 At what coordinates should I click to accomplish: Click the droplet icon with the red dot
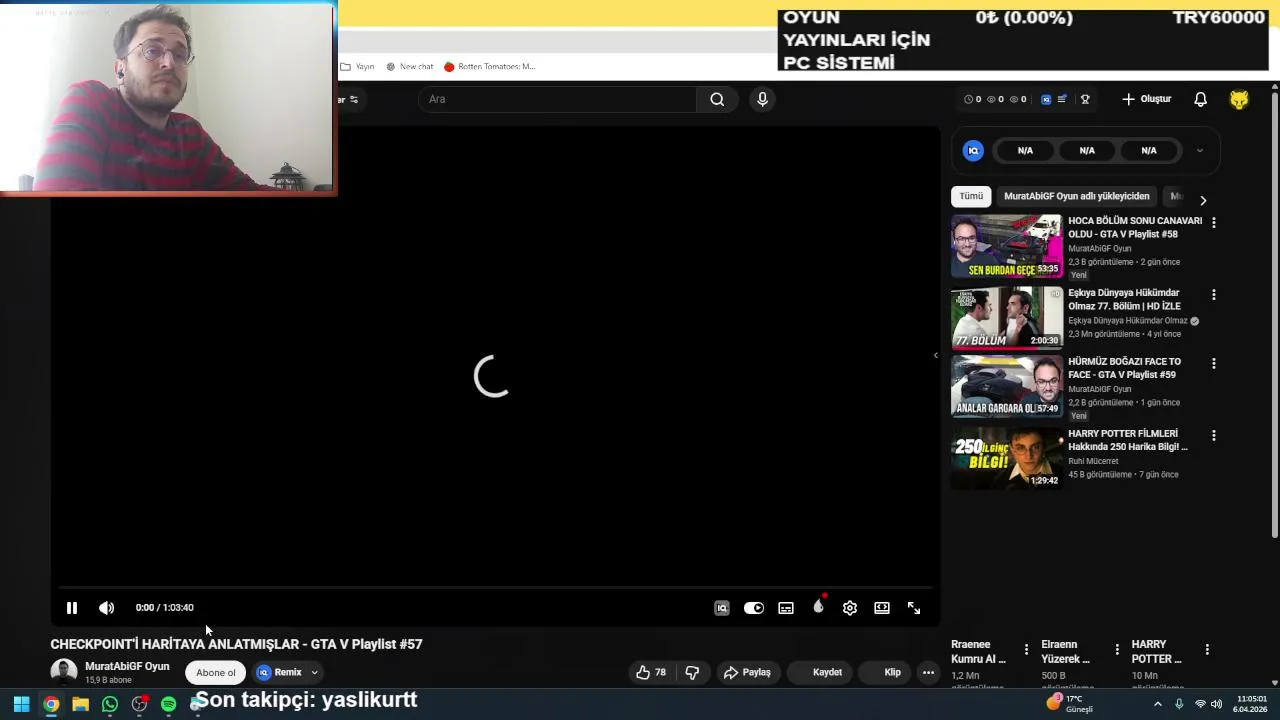[x=819, y=606]
